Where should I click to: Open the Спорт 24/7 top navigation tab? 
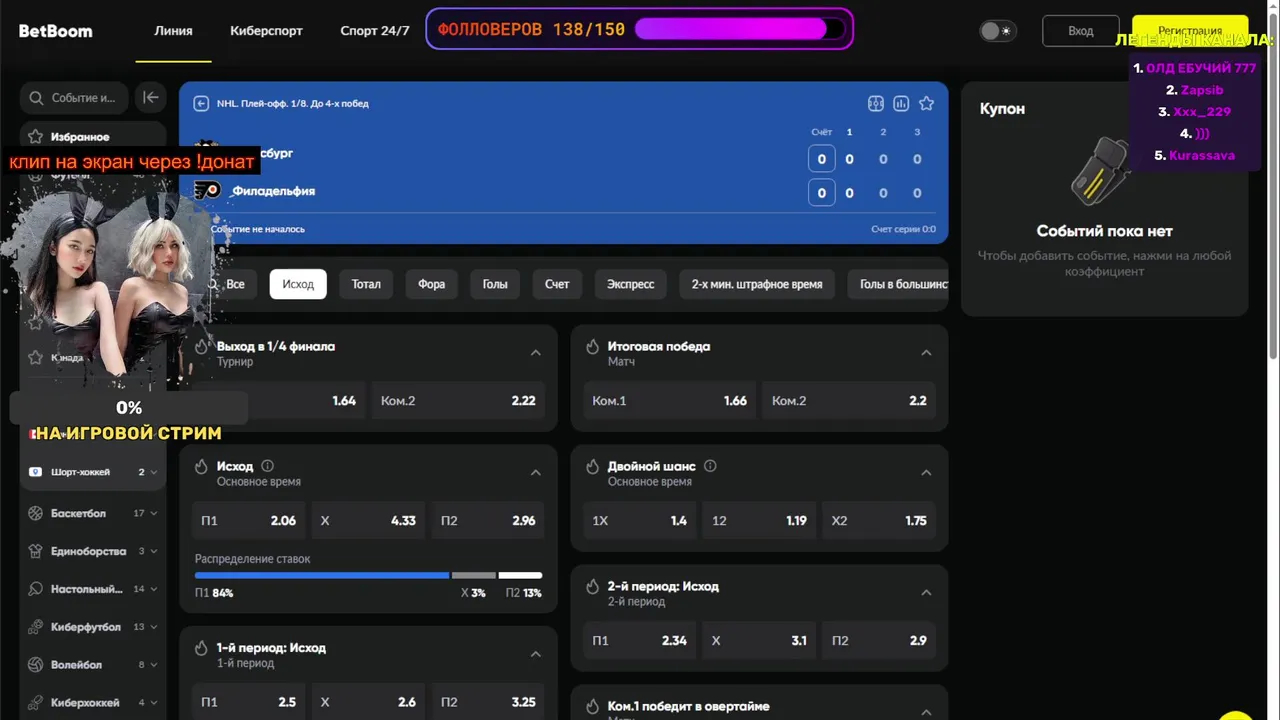(375, 31)
